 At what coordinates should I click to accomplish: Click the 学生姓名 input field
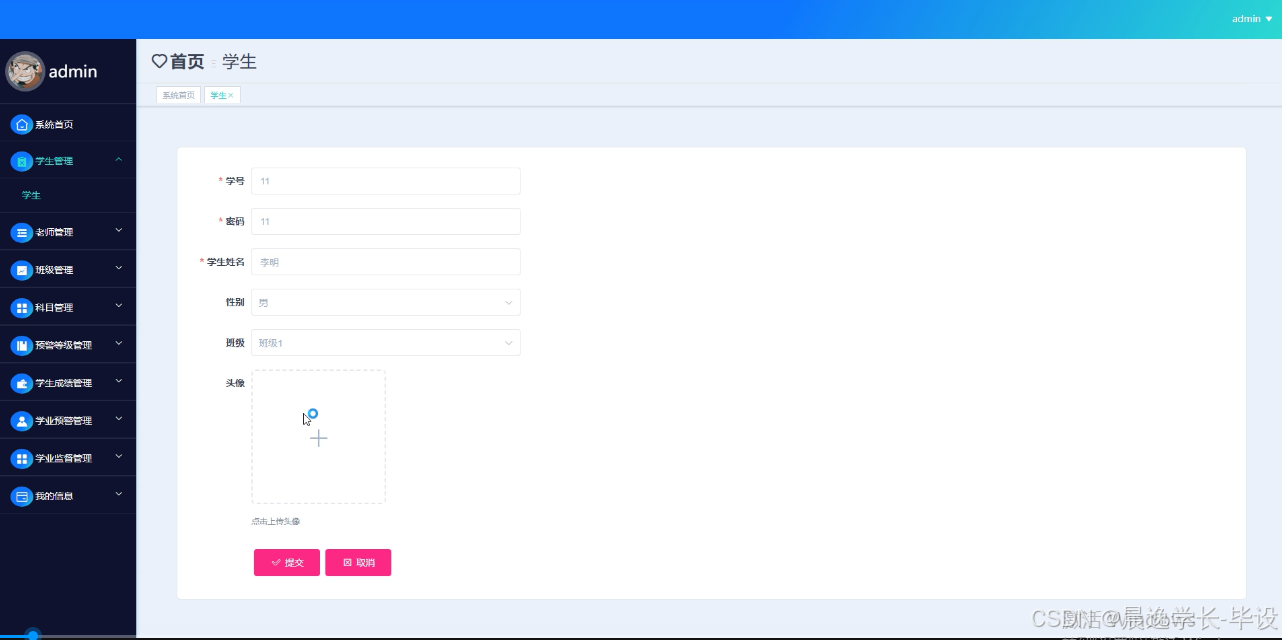click(386, 262)
